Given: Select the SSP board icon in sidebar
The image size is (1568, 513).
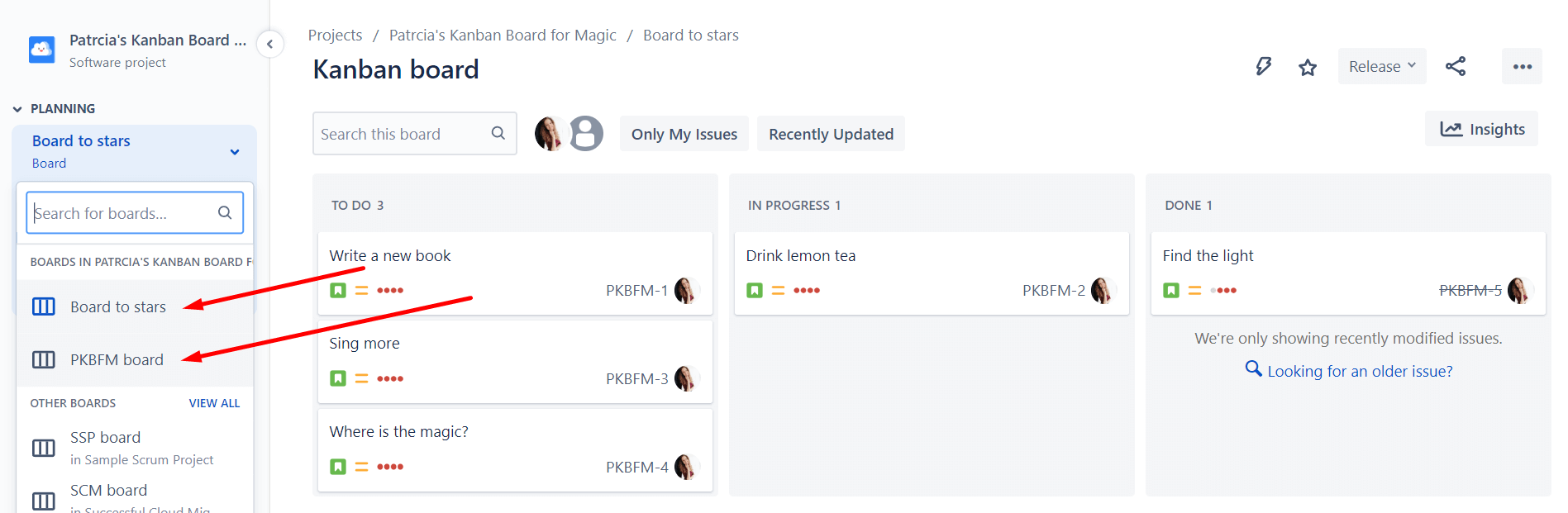Looking at the screenshot, I should (43, 447).
